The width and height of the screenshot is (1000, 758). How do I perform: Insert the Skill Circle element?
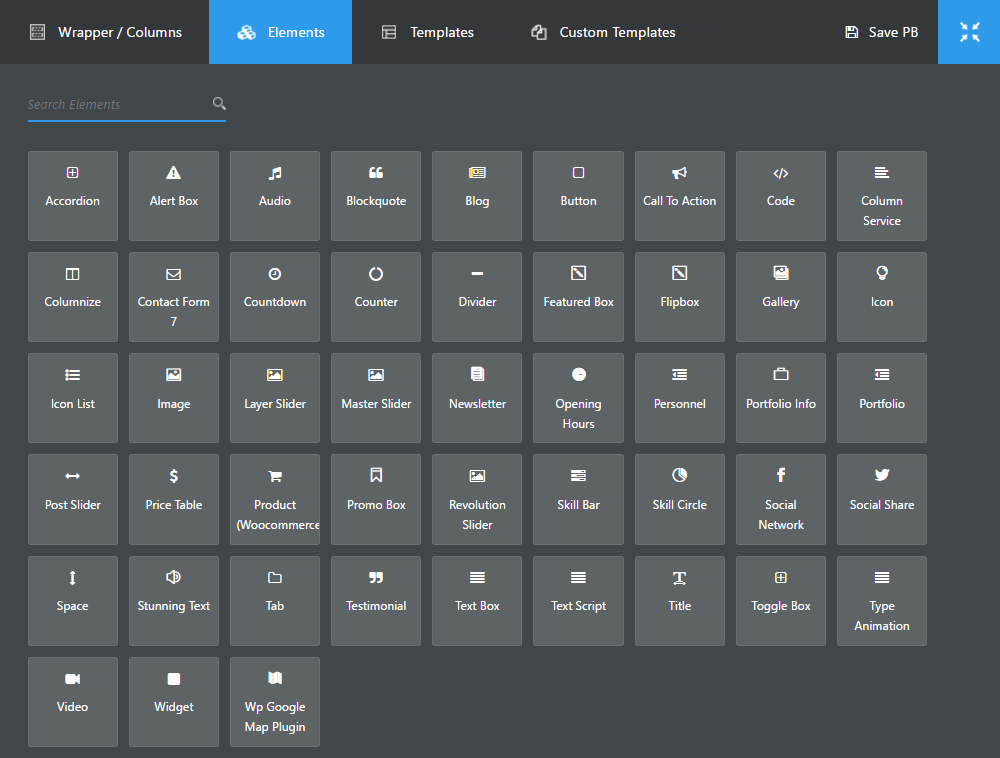[x=679, y=500]
